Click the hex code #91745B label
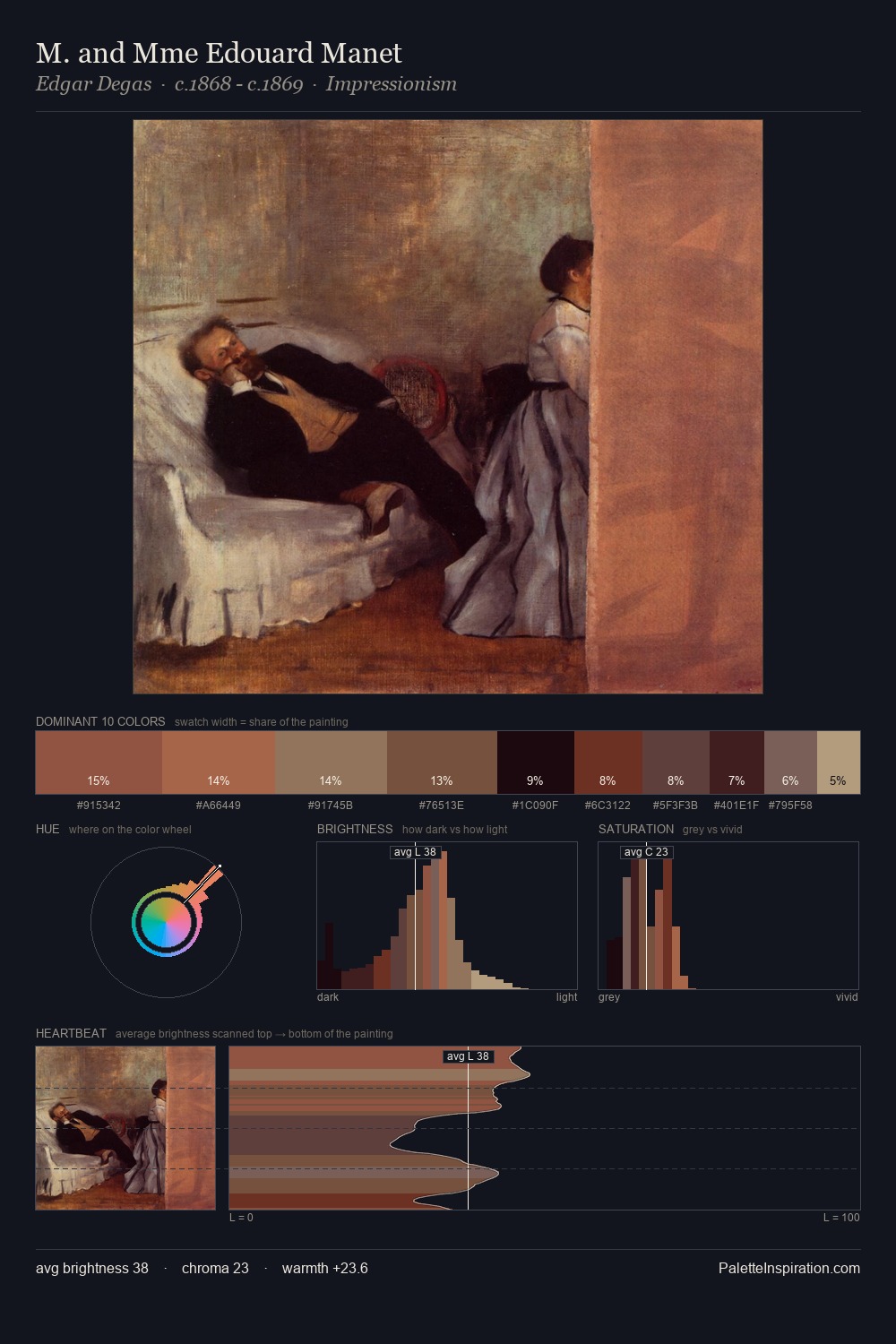The image size is (896, 1344). tap(331, 806)
